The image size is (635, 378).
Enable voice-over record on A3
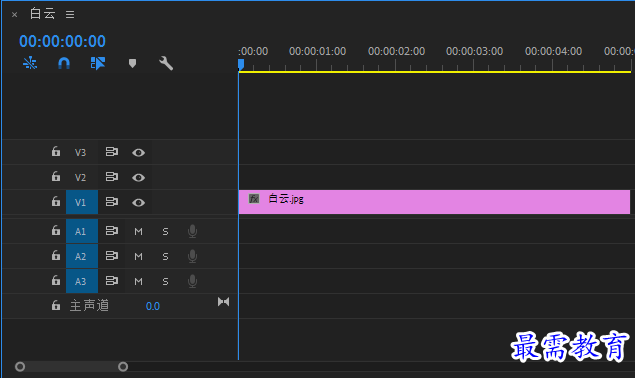pos(192,281)
